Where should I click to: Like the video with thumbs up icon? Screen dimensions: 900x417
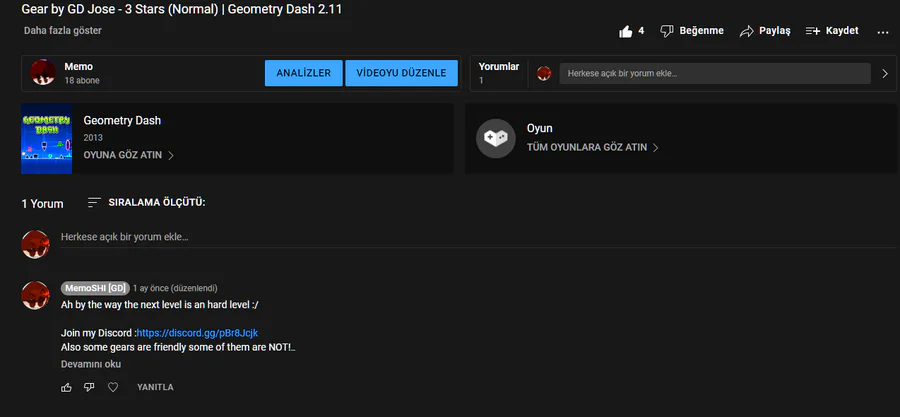tap(626, 31)
